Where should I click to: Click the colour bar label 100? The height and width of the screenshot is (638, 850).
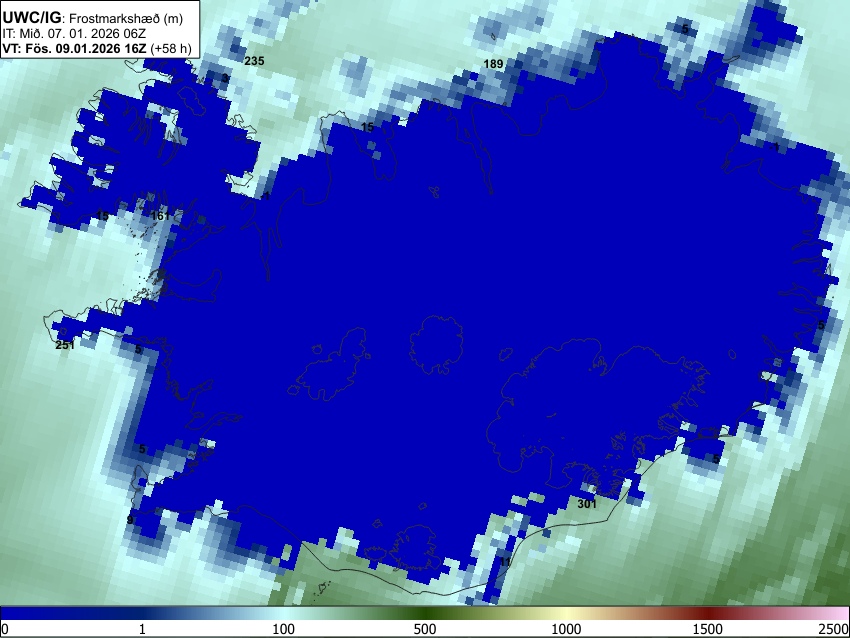click(284, 629)
